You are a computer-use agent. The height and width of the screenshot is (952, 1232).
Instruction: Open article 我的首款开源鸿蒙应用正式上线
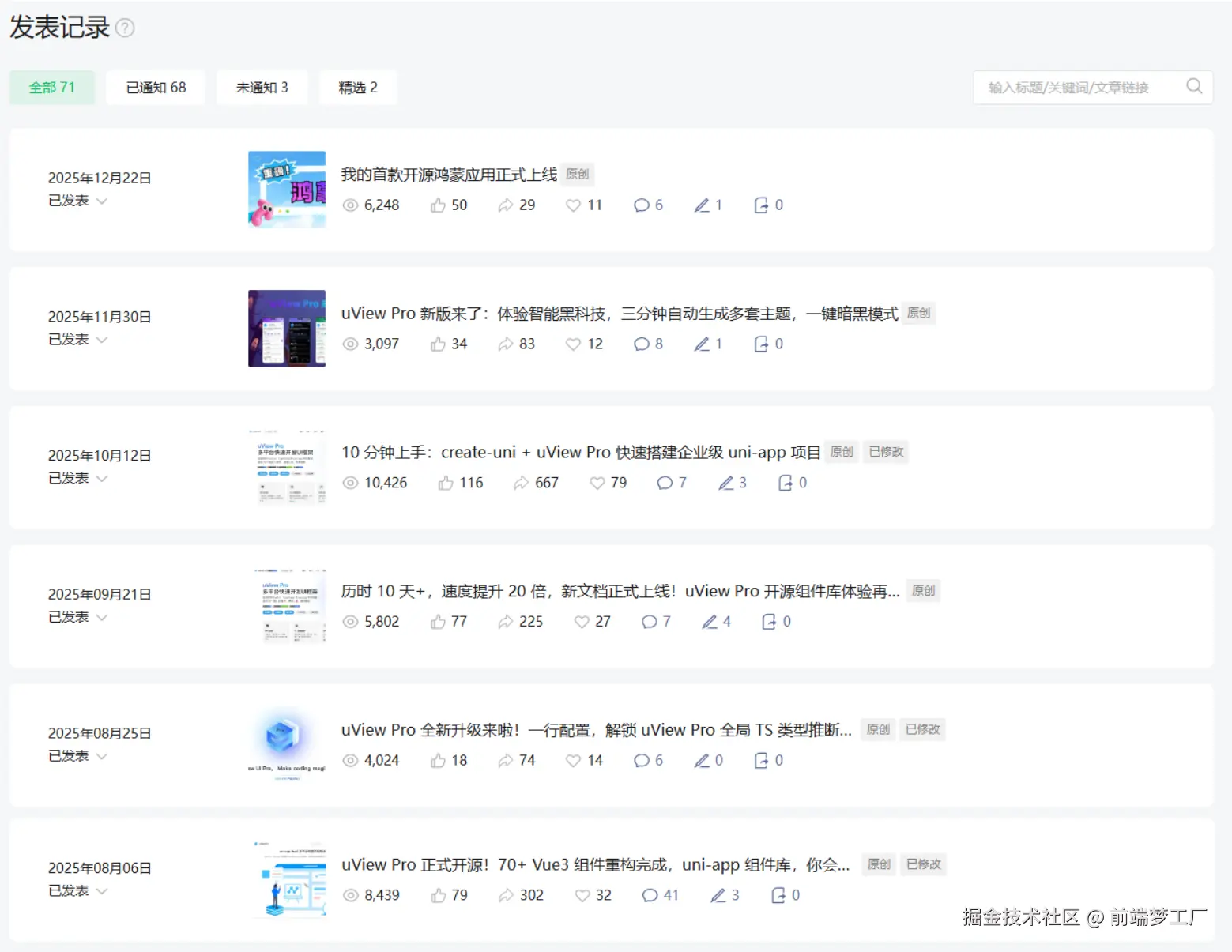click(449, 175)
